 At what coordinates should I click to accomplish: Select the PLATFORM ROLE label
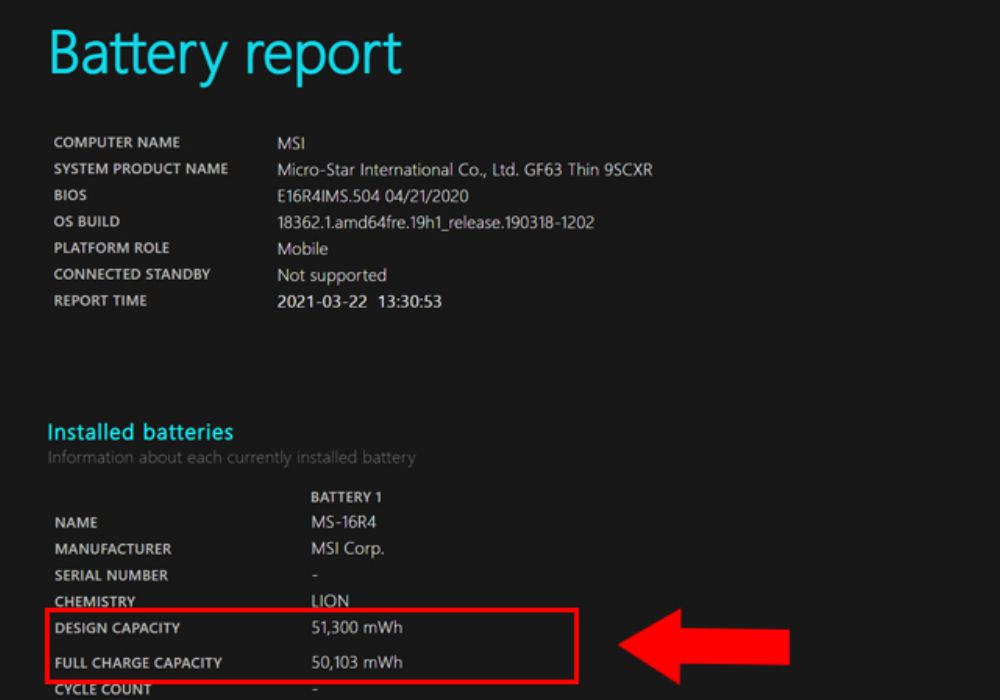112,247
